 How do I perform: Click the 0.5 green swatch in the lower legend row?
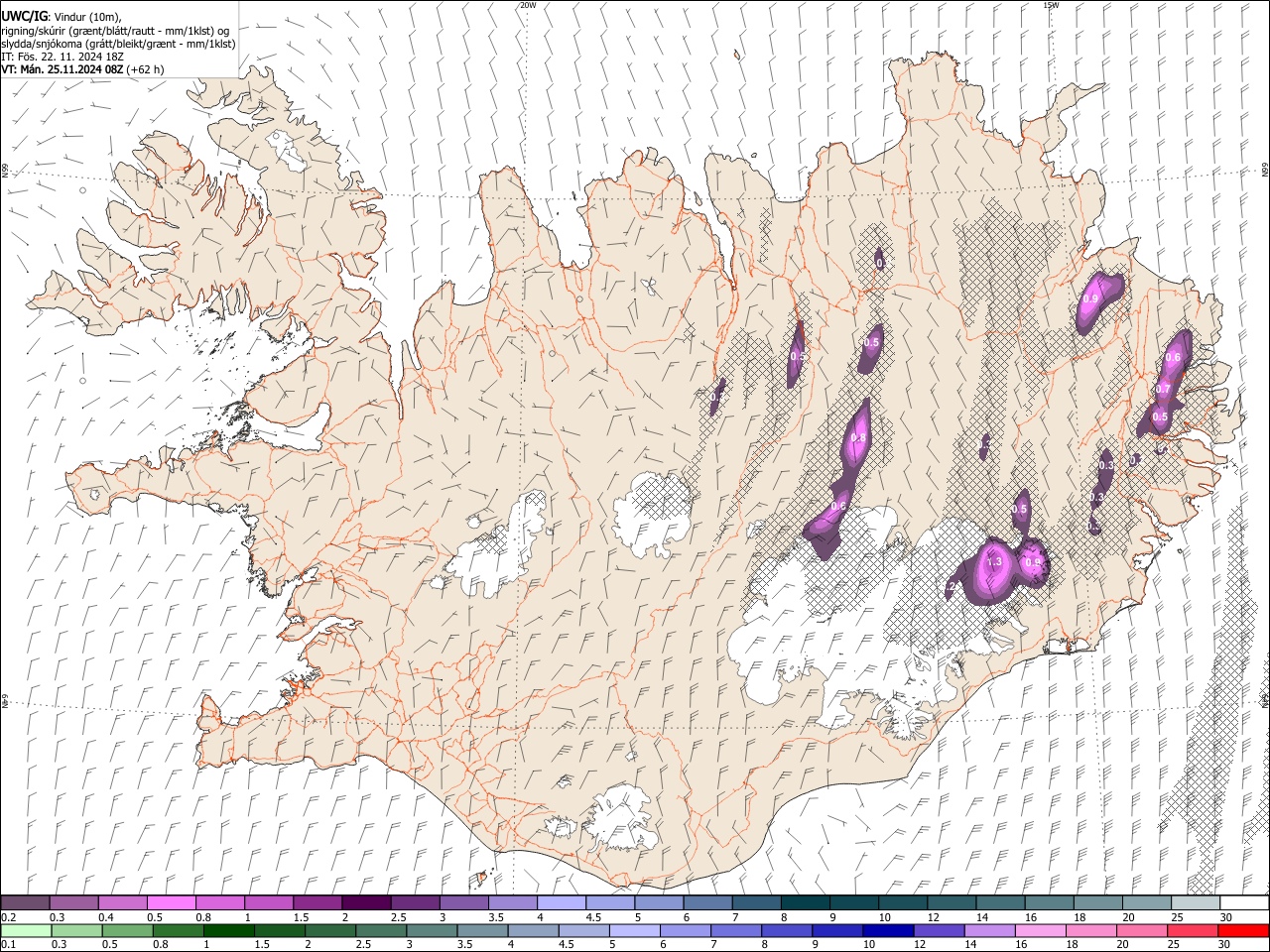(x=127, y=930)
